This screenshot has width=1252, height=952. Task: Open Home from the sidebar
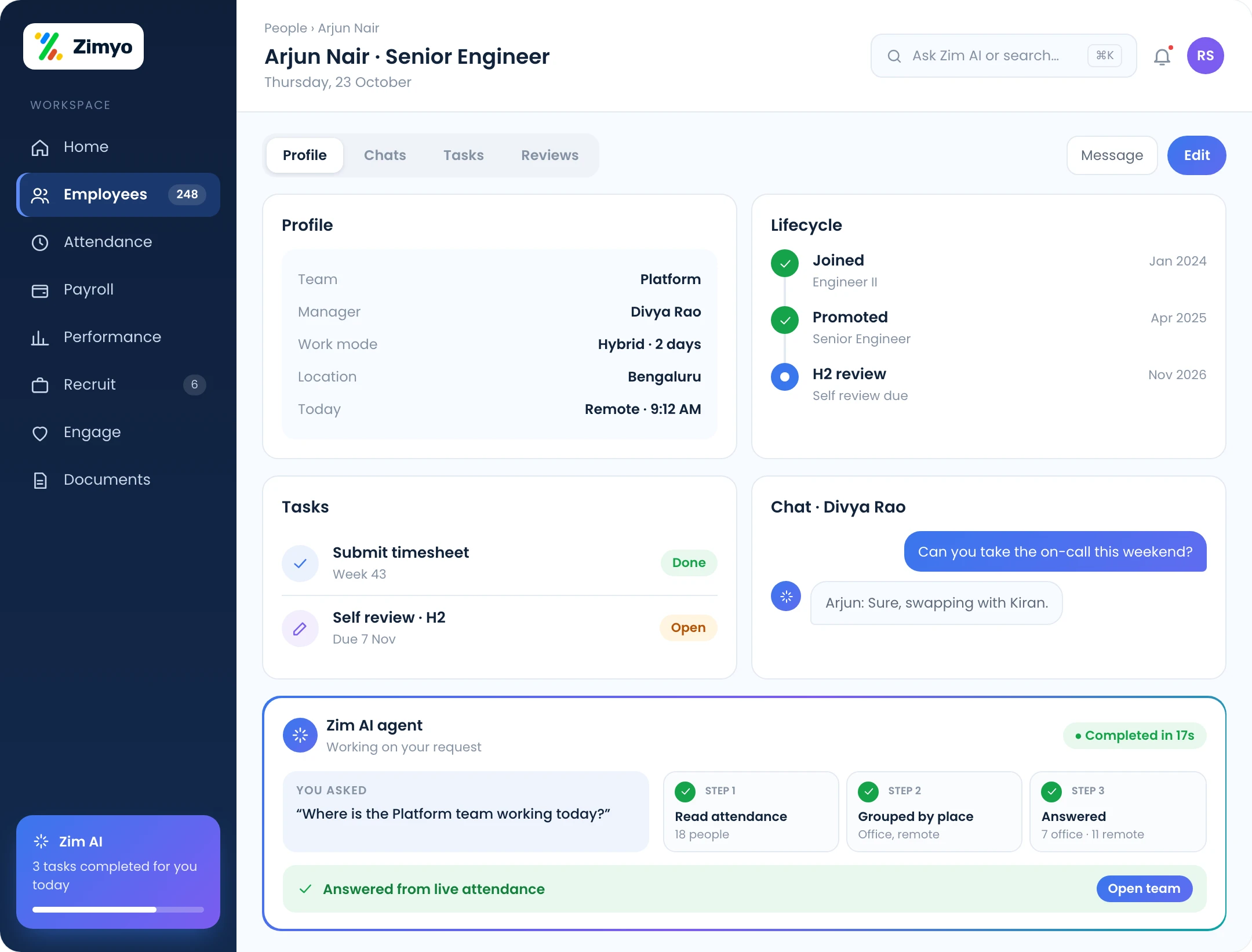[x=118, y=147]
